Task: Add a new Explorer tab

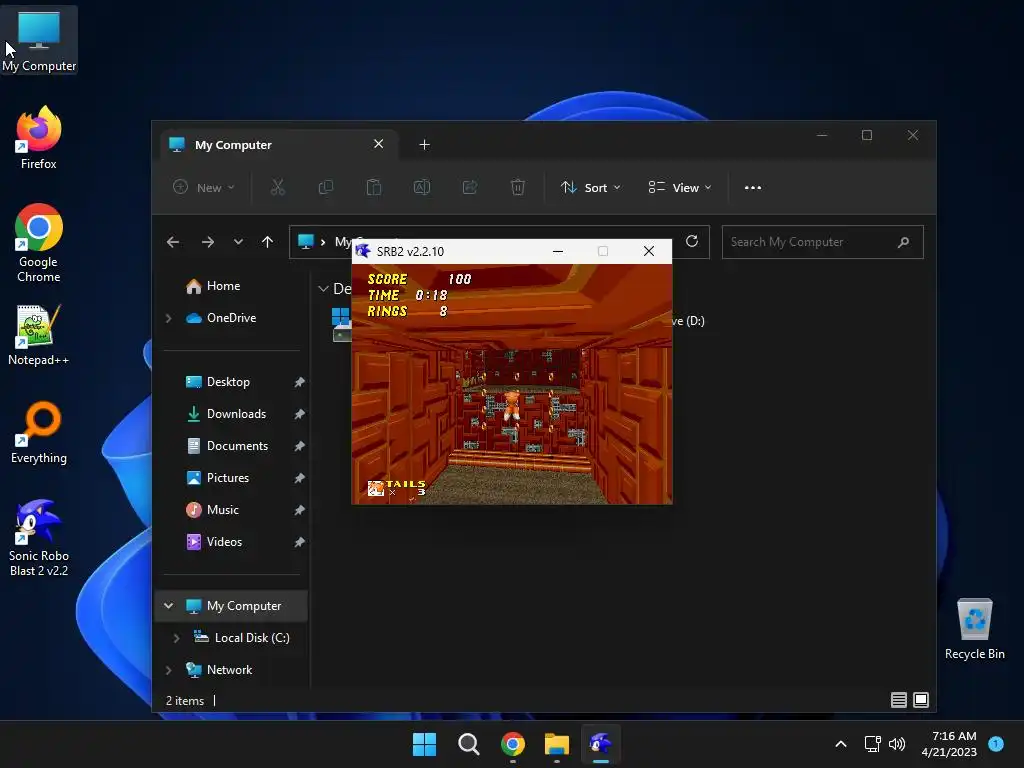Action: [424, 144]
